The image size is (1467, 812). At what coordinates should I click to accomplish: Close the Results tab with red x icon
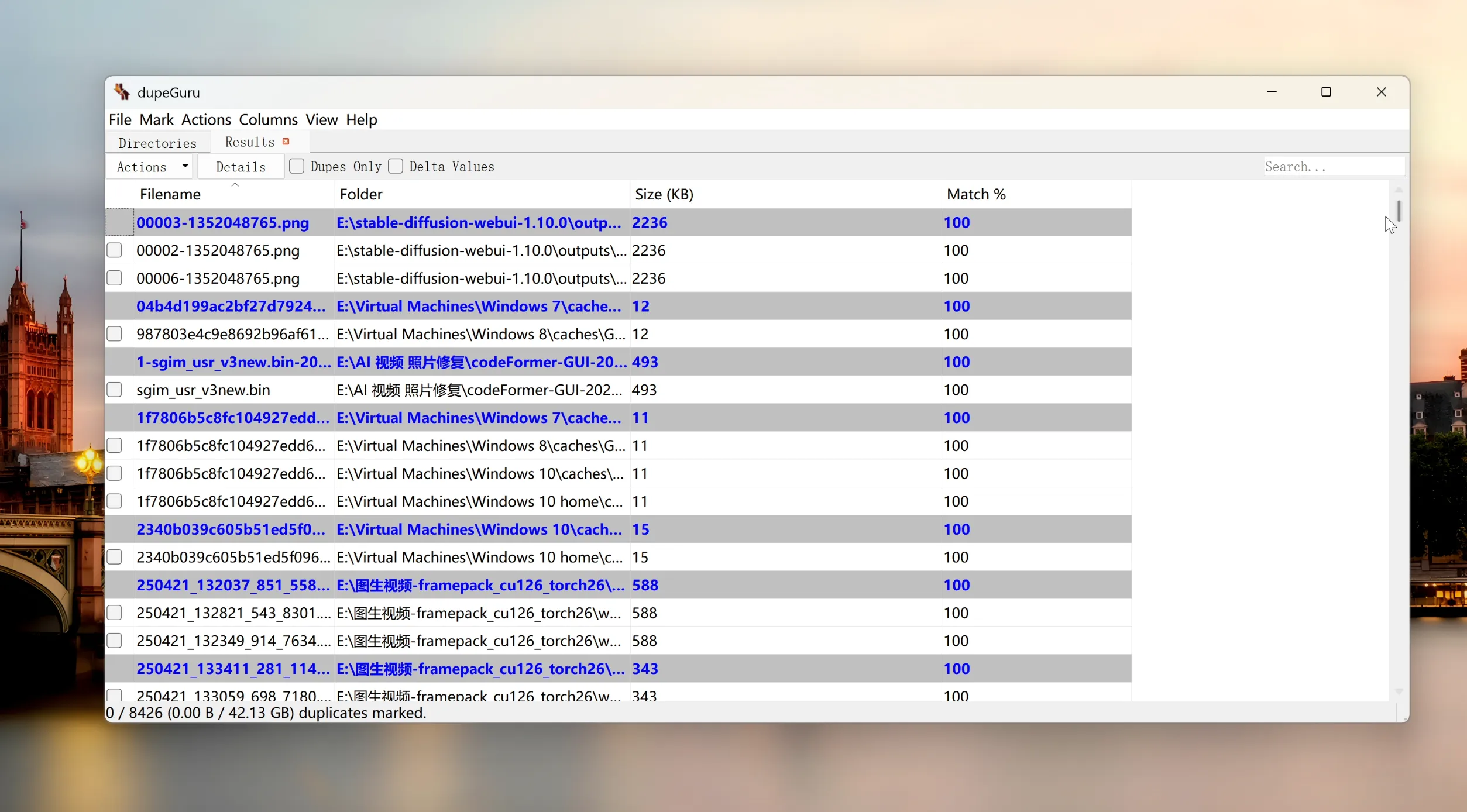coord(286,142)
